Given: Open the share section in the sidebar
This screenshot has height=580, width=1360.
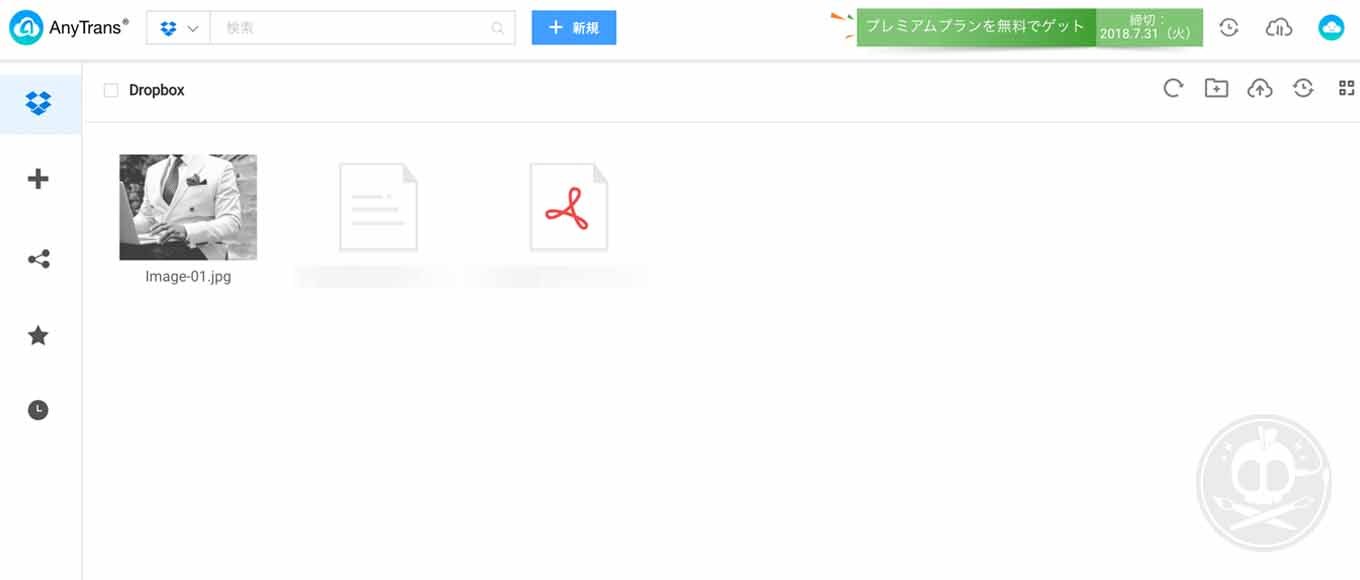Looking at the screenshot, I should pos(38,260).
